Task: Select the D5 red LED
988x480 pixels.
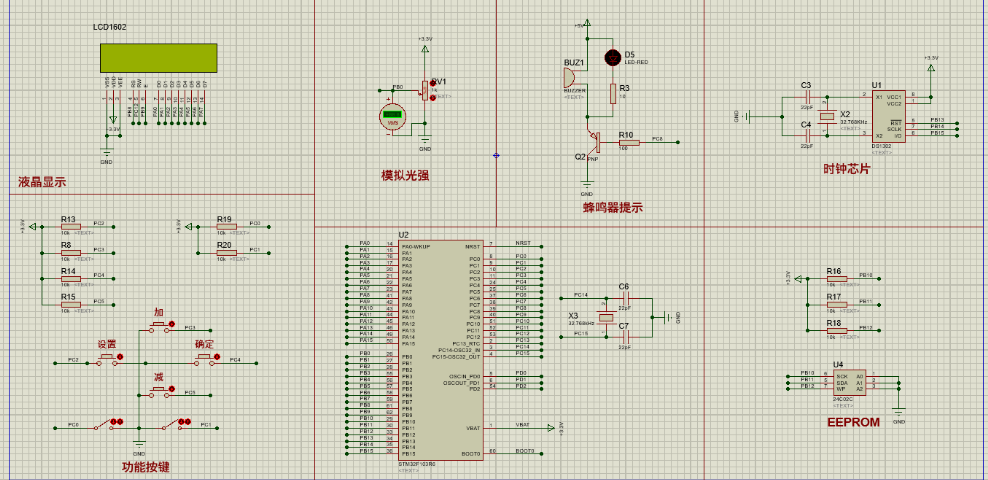Action: click(612, 57)
